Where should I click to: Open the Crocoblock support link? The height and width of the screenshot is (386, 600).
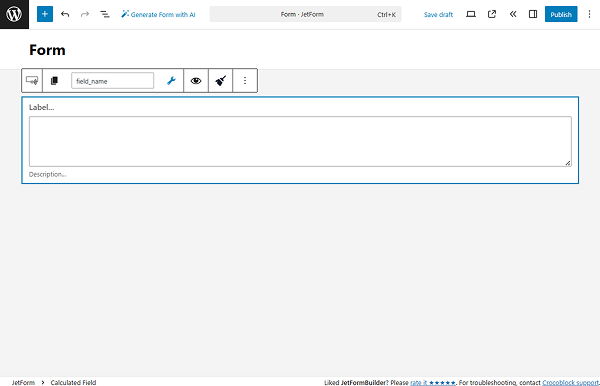(570, 383)
